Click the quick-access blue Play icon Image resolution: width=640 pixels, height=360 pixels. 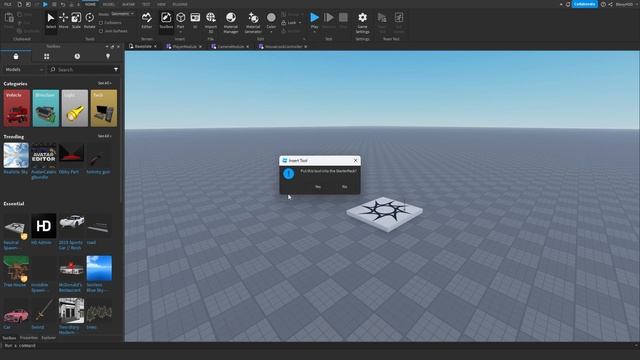click(45, 4)
